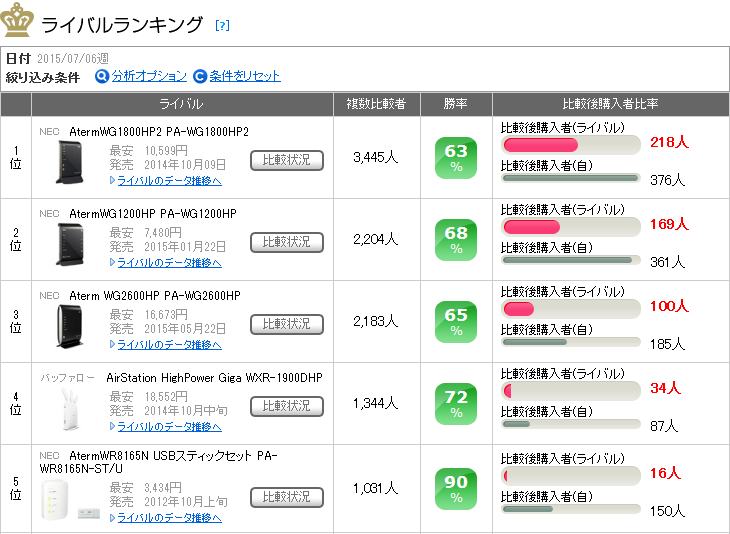Click magnifier icon next to 分析オプション
Screen dimensions: 730x534
(x=102, y=76)
